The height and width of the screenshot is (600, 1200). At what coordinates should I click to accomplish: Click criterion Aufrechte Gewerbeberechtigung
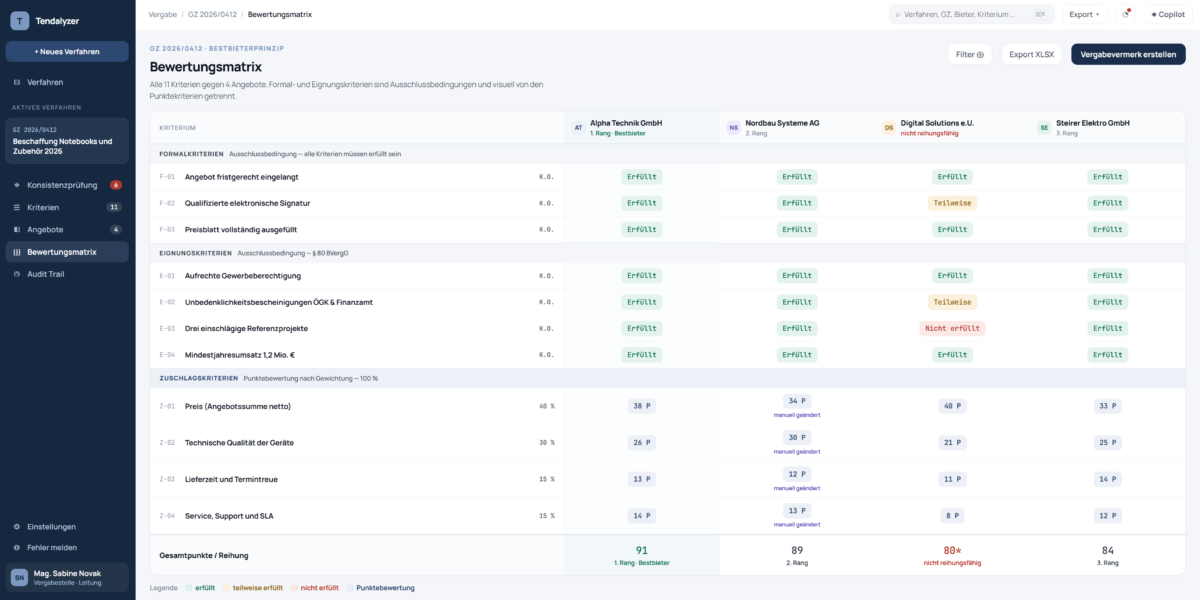tap(243, 276)
